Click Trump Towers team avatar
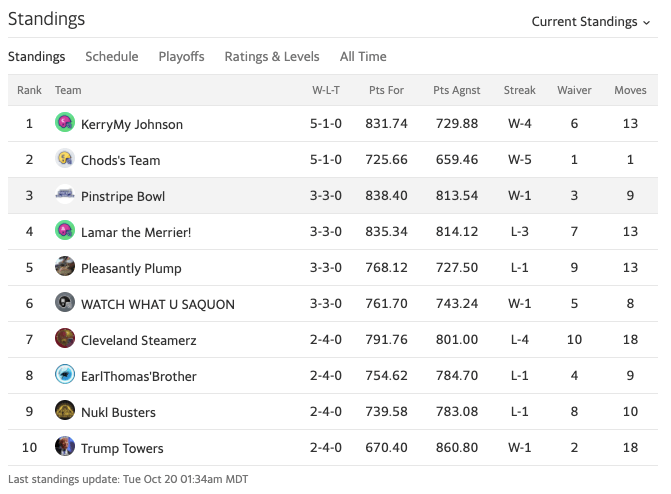Screen dimensions: 671x494 click(65, 447)
